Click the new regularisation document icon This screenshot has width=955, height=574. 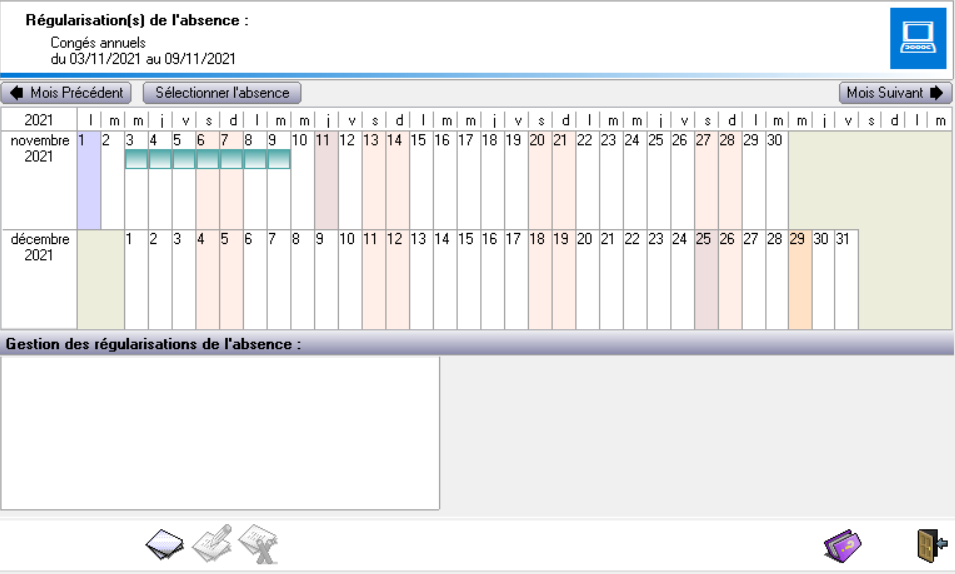point(165,543)
